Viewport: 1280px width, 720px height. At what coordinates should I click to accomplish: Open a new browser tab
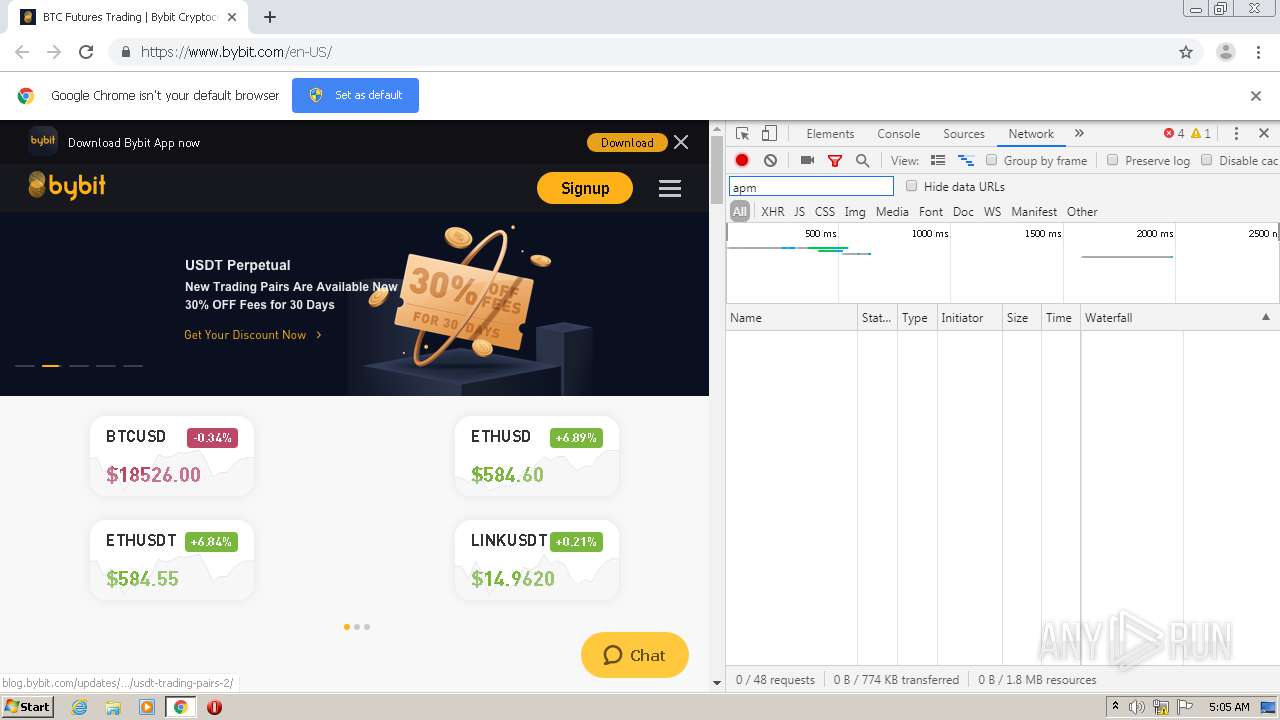coord(270,17)
